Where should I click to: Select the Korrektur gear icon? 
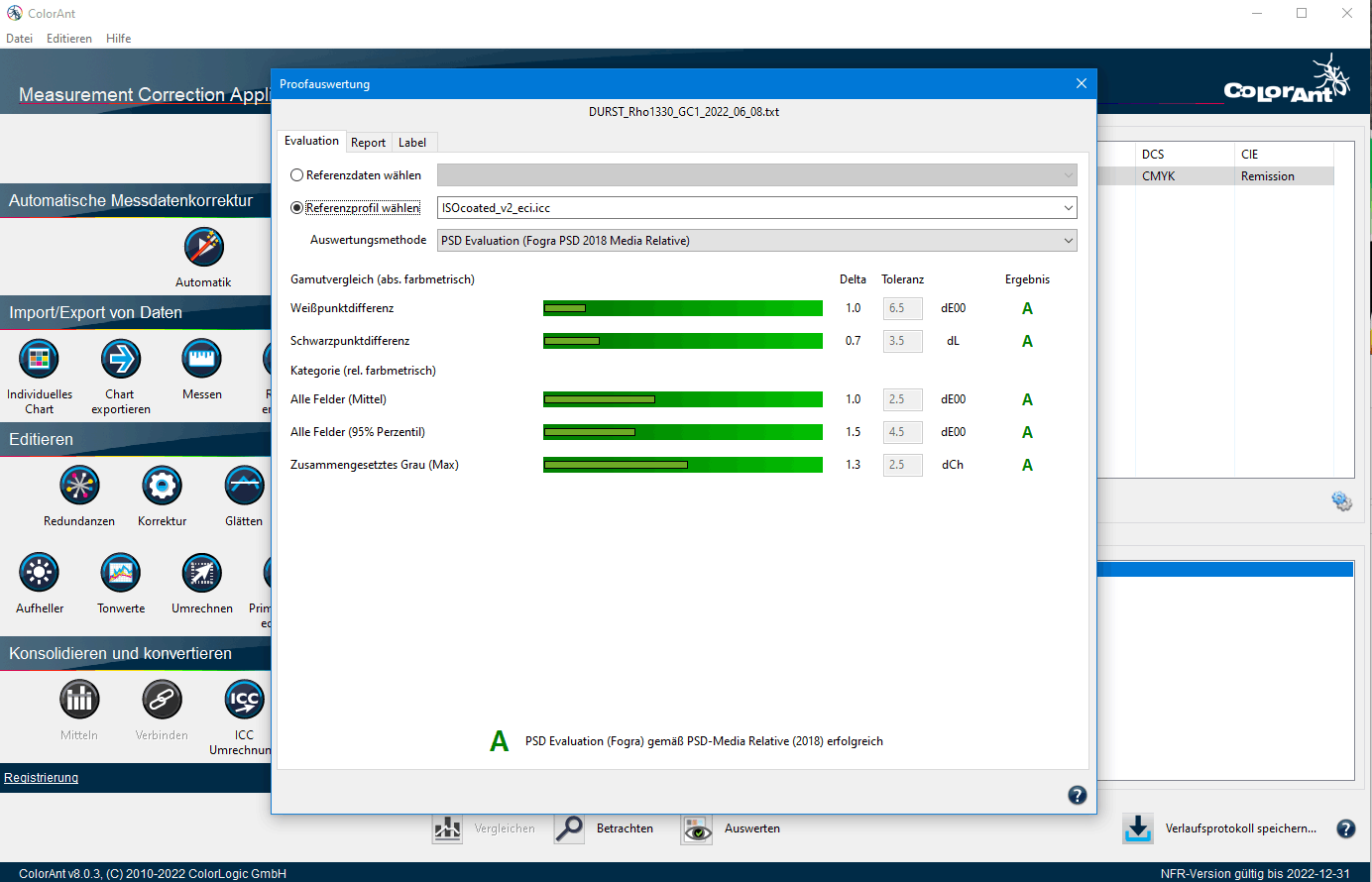coord(162,486)
